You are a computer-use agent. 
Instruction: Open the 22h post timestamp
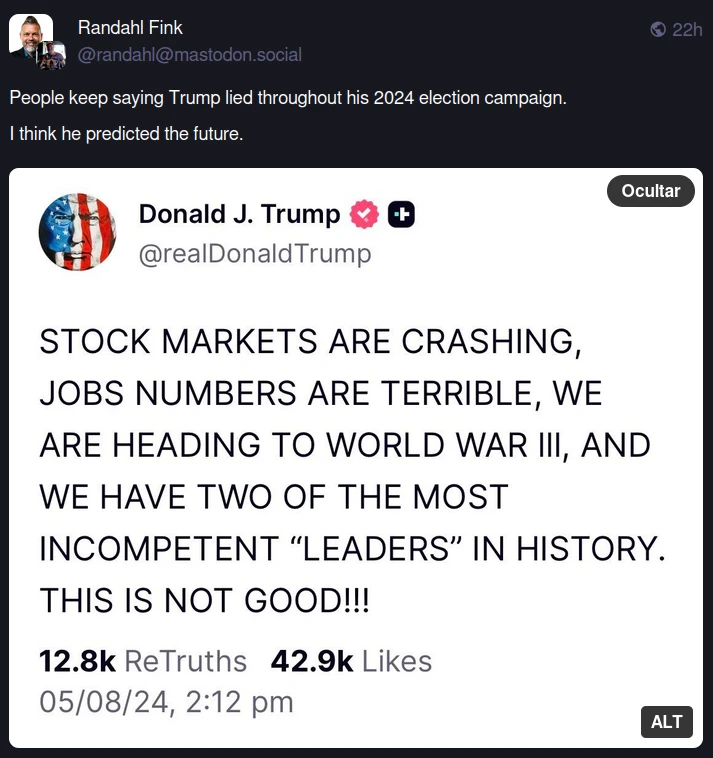click(x=687, y=30)
